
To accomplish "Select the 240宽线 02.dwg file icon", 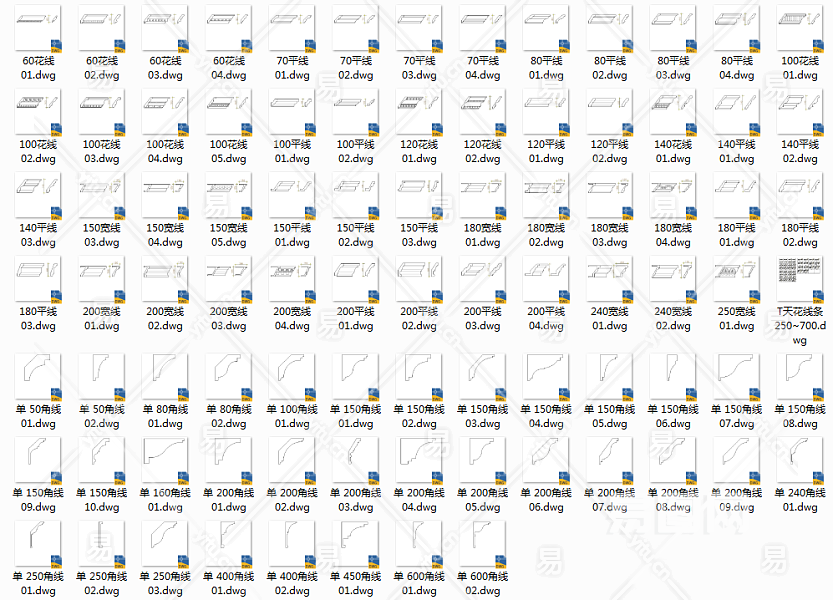I will pos(673,279).
